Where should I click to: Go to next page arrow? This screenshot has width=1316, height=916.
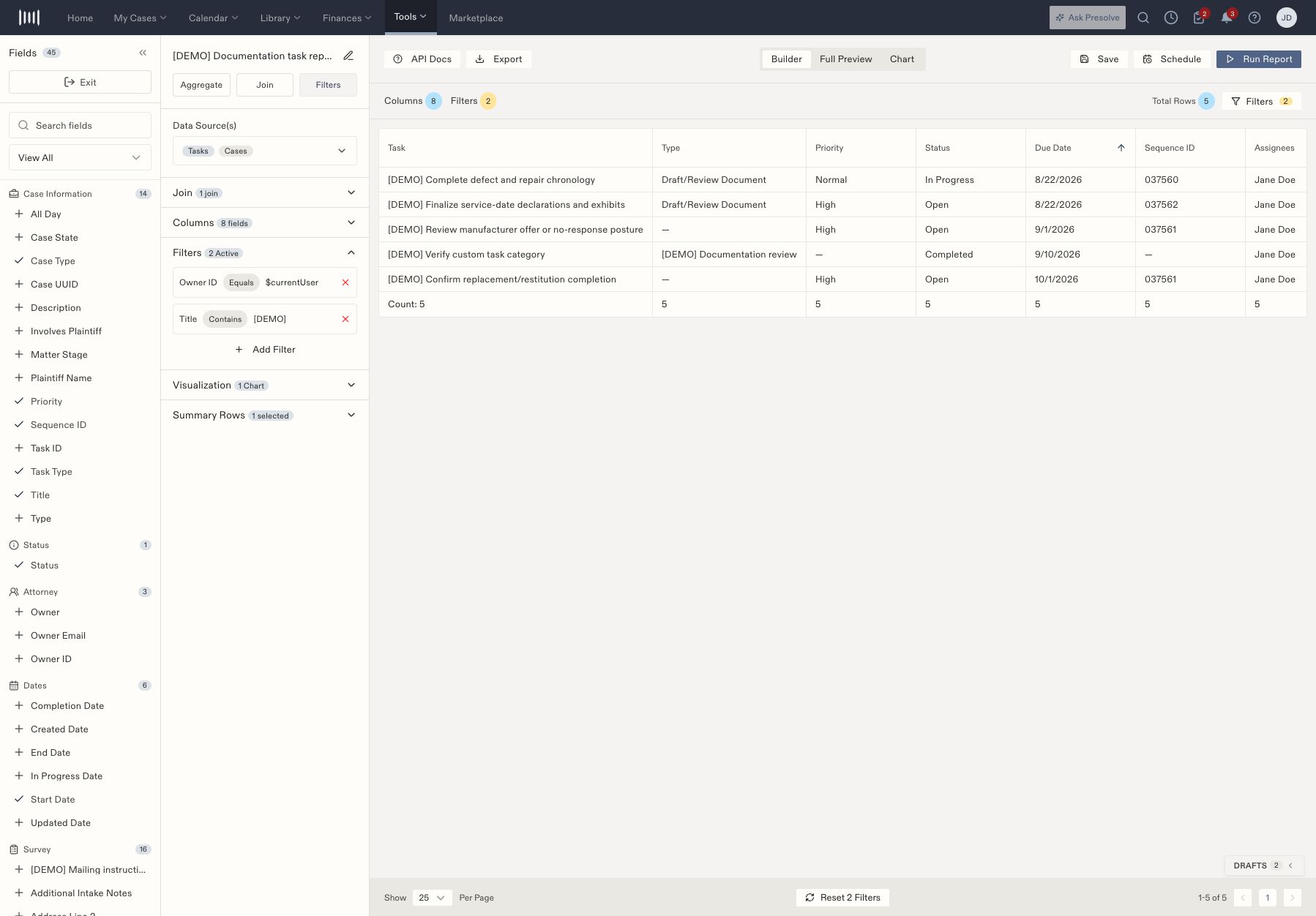click(x=1293, y=898)
